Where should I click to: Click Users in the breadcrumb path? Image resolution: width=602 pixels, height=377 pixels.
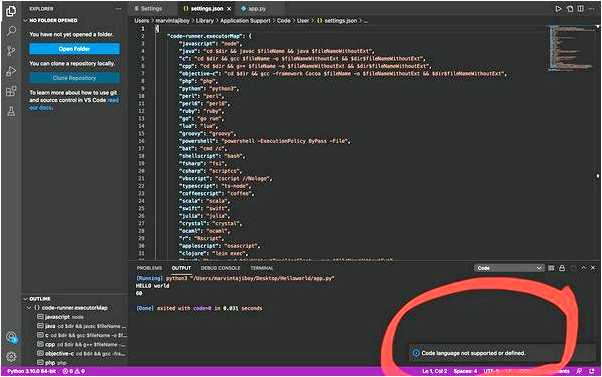pyautogui.click(x=142, y=21)
